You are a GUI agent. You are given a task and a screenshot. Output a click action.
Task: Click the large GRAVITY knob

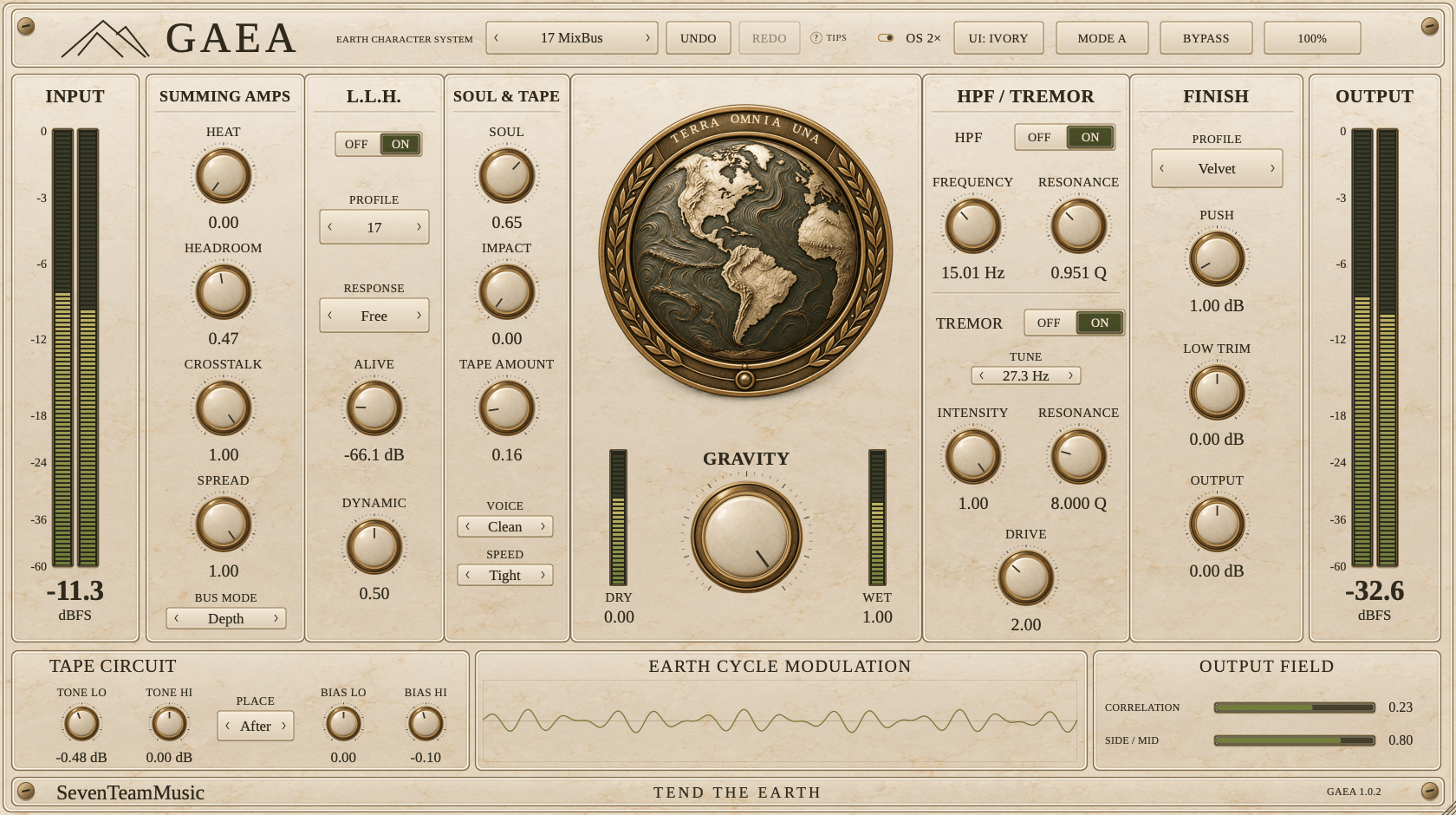point(746,537)
